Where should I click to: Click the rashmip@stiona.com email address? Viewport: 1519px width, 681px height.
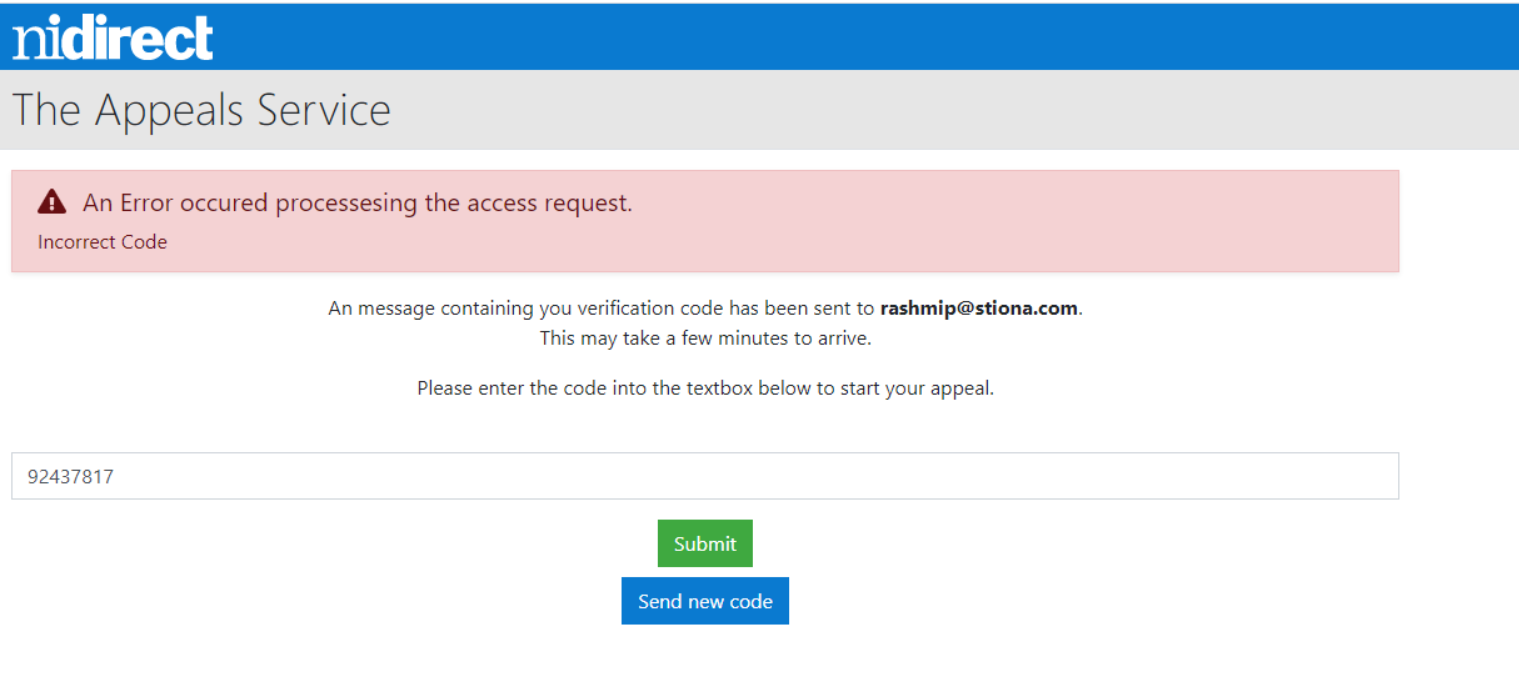point(979,308)
